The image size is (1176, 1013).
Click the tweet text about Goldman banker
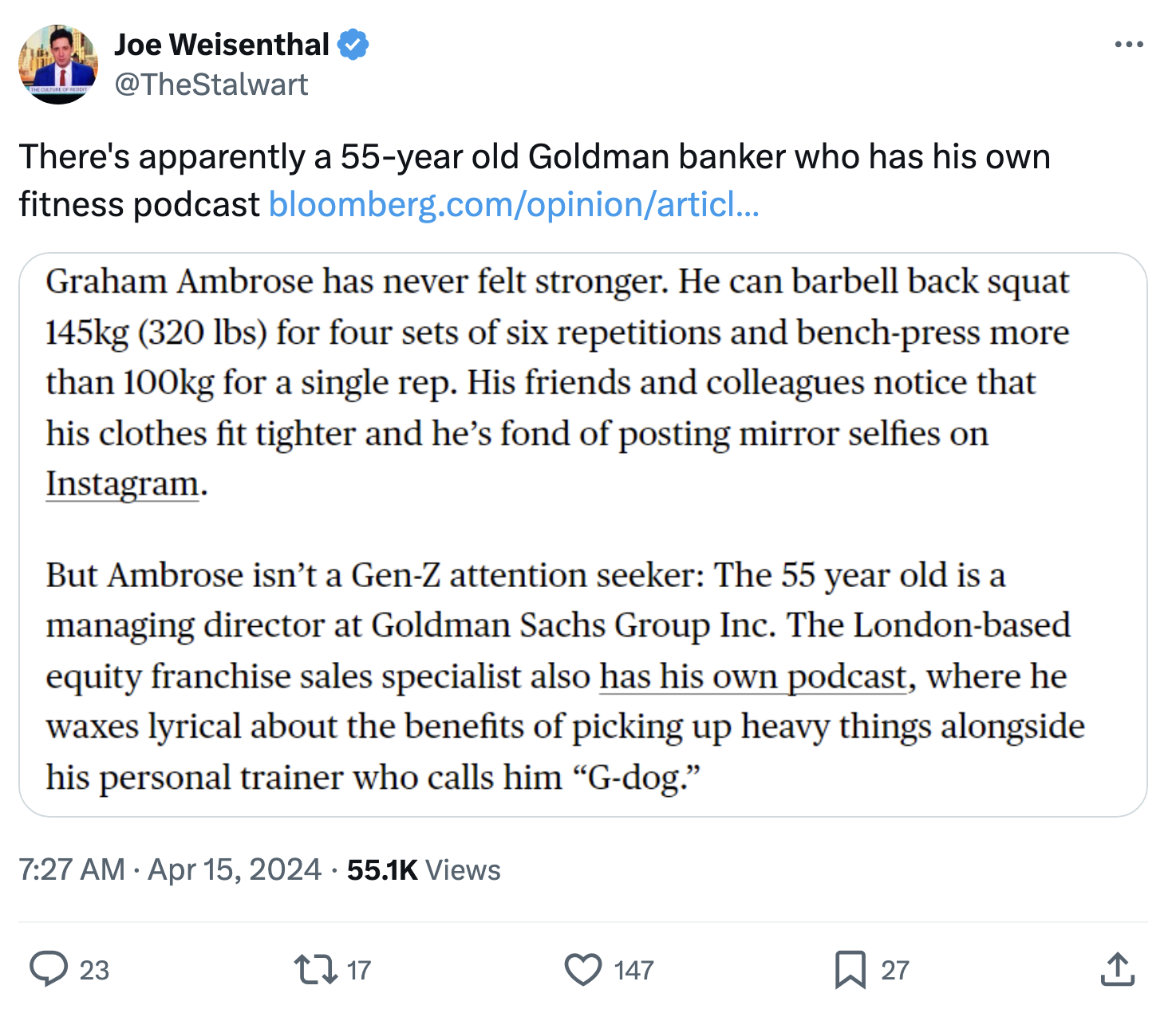[x=535, y=157]
